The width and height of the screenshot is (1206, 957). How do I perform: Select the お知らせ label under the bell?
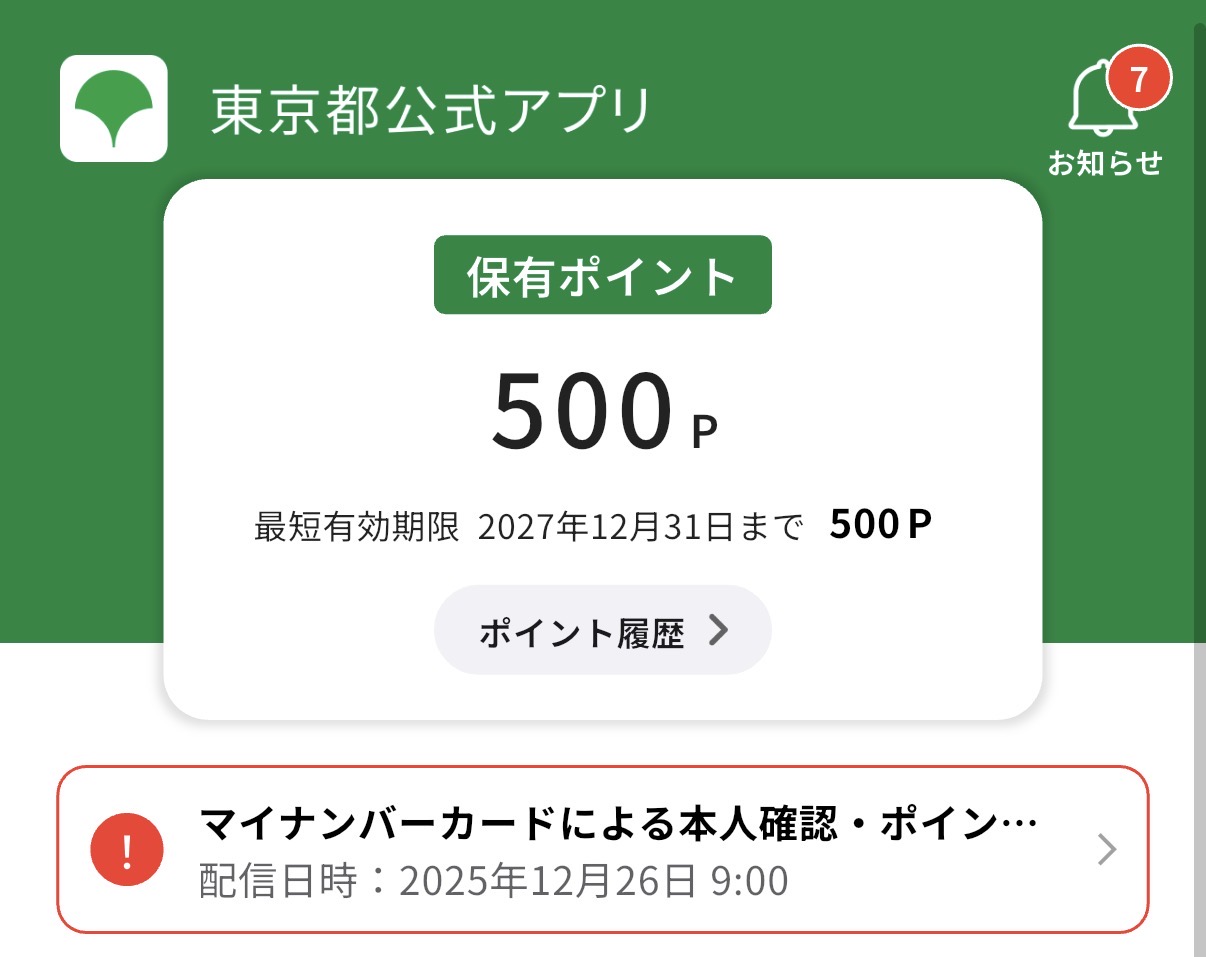pyautogui.click(x=1105, y=162)
